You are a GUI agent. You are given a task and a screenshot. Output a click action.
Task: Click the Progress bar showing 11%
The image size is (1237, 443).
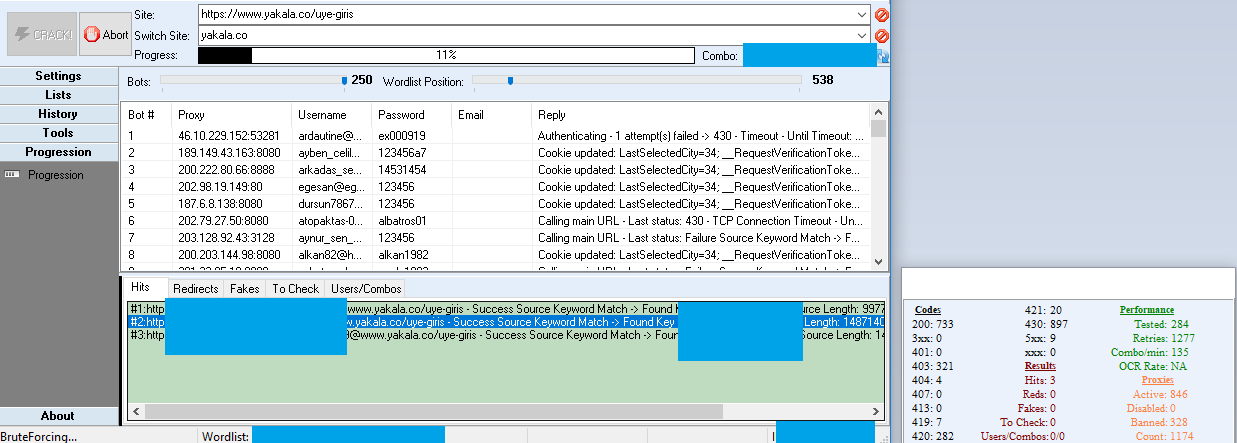tap(446, 55)
